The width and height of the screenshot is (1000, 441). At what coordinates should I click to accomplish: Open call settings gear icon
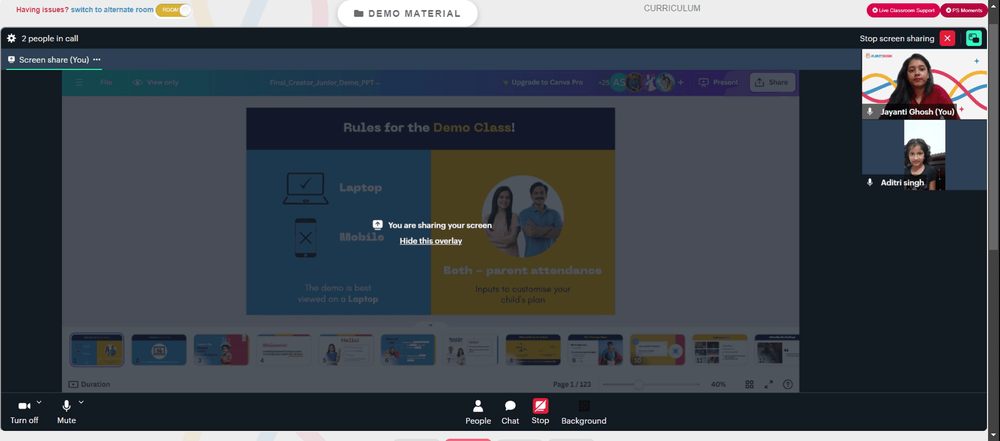pyautogui.click(x=11, y=38)
